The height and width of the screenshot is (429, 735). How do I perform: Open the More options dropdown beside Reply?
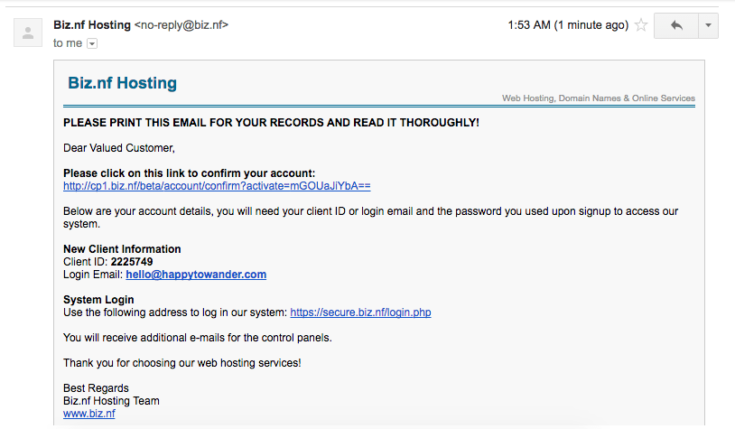point(708,26)
